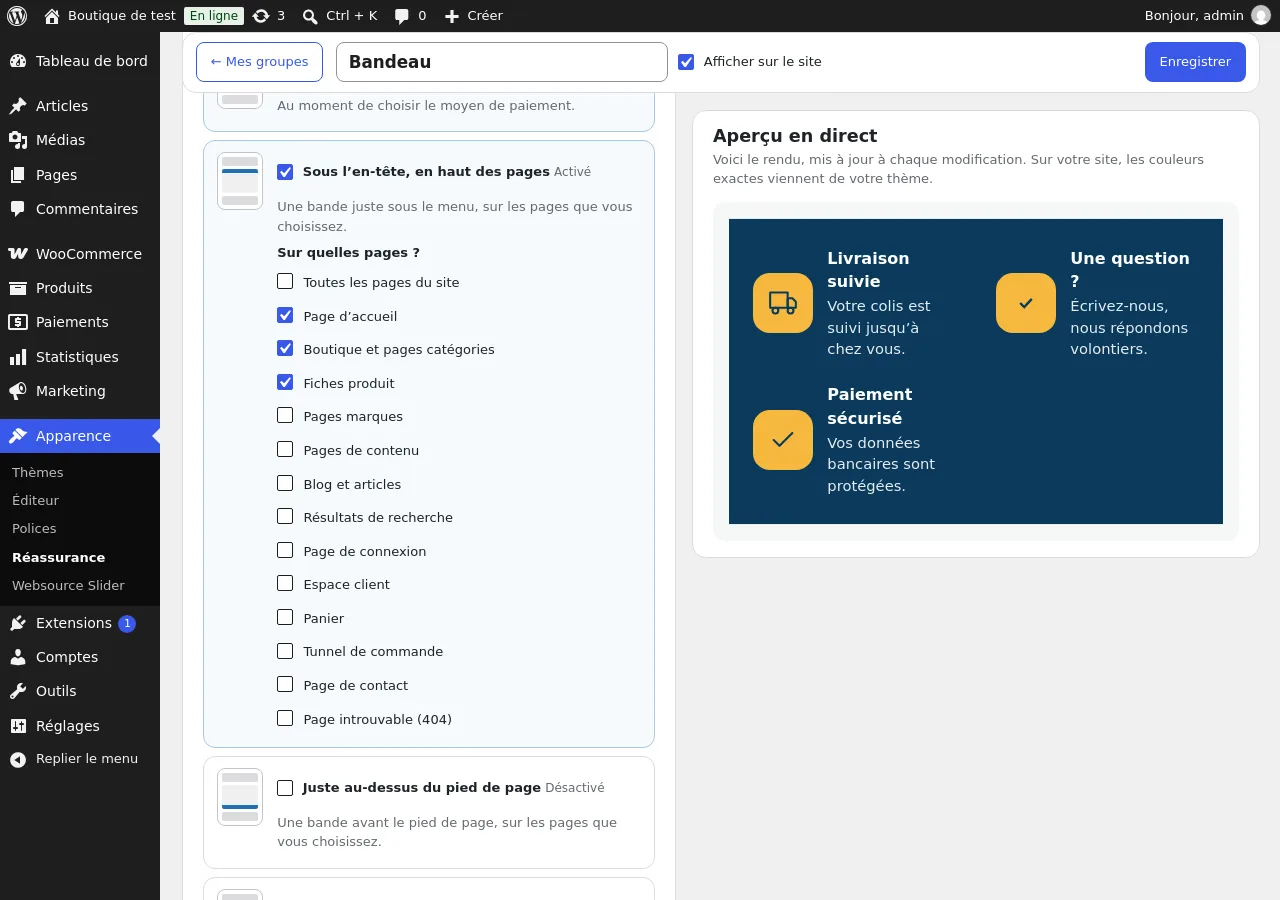The height and width of the screenshot is (900, 1280).
Task: Click the Enregistrer button
Action: click(1195, 62)
